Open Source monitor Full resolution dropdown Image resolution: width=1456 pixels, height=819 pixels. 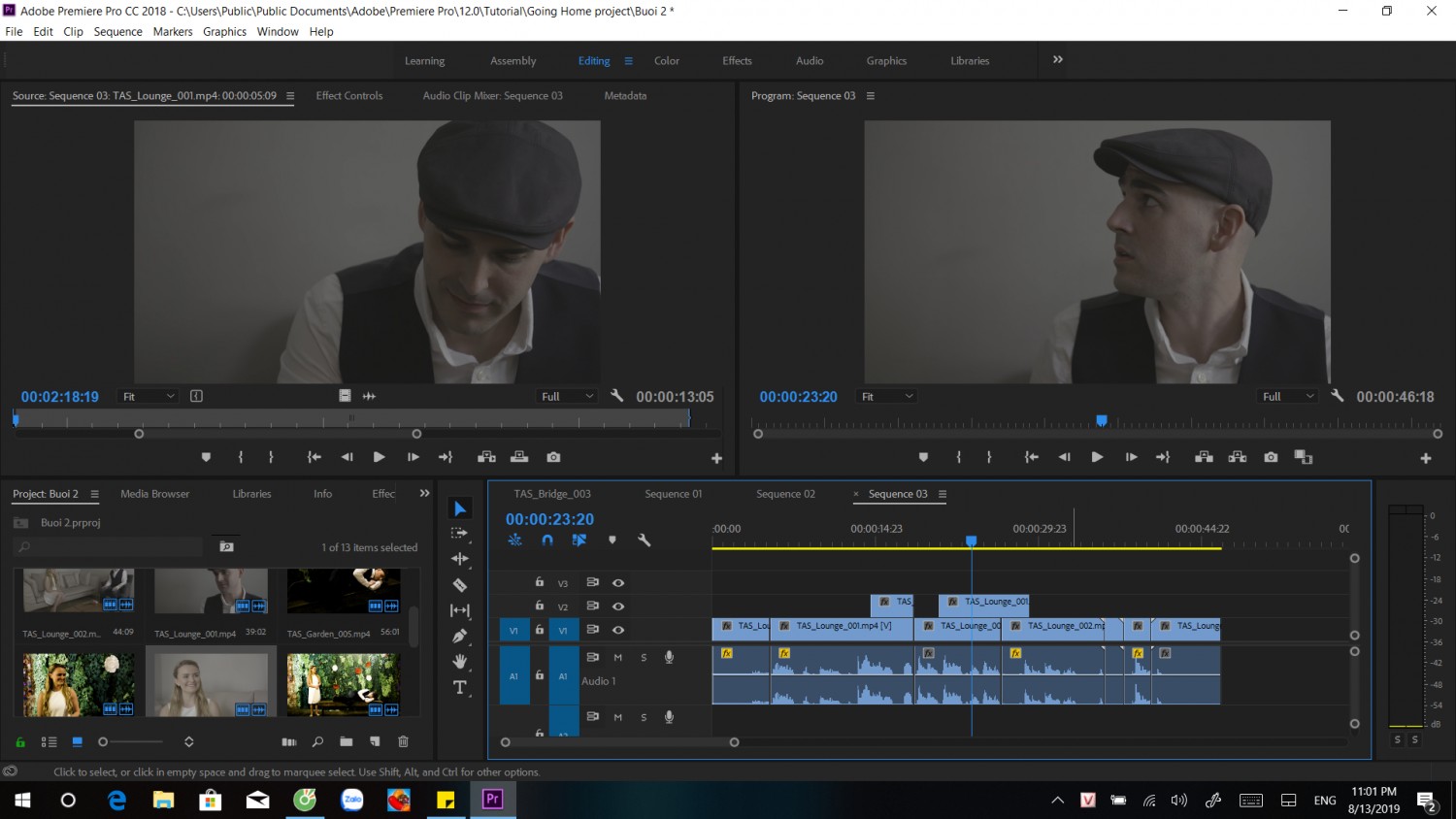(x=568, y=396)
